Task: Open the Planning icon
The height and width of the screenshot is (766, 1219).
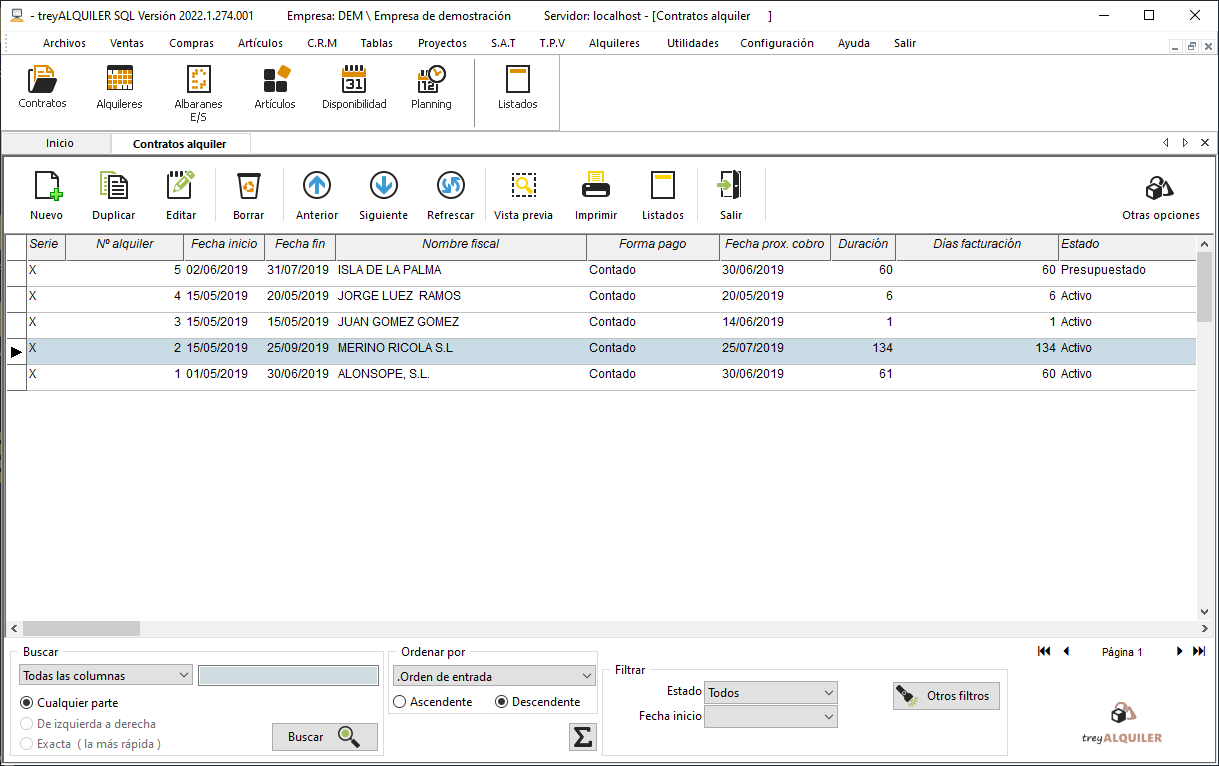Action: [431, 88]
